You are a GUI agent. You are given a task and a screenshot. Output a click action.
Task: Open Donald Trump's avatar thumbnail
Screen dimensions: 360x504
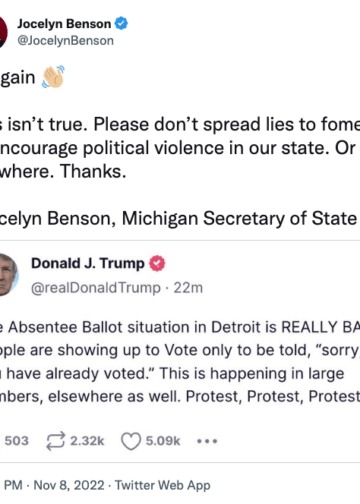tap(9, 274)
